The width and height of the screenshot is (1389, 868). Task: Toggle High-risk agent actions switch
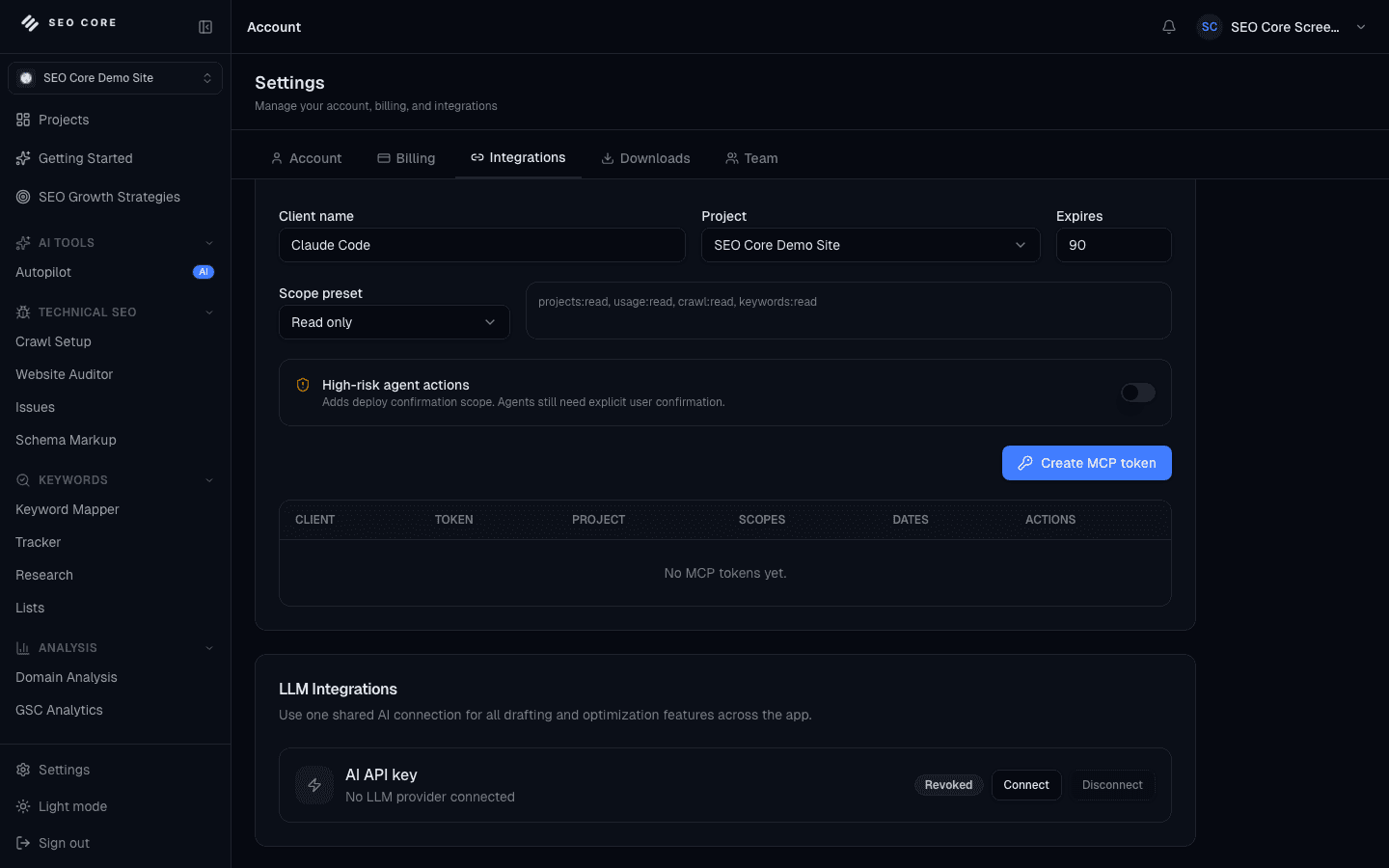tap(1138, 393)
